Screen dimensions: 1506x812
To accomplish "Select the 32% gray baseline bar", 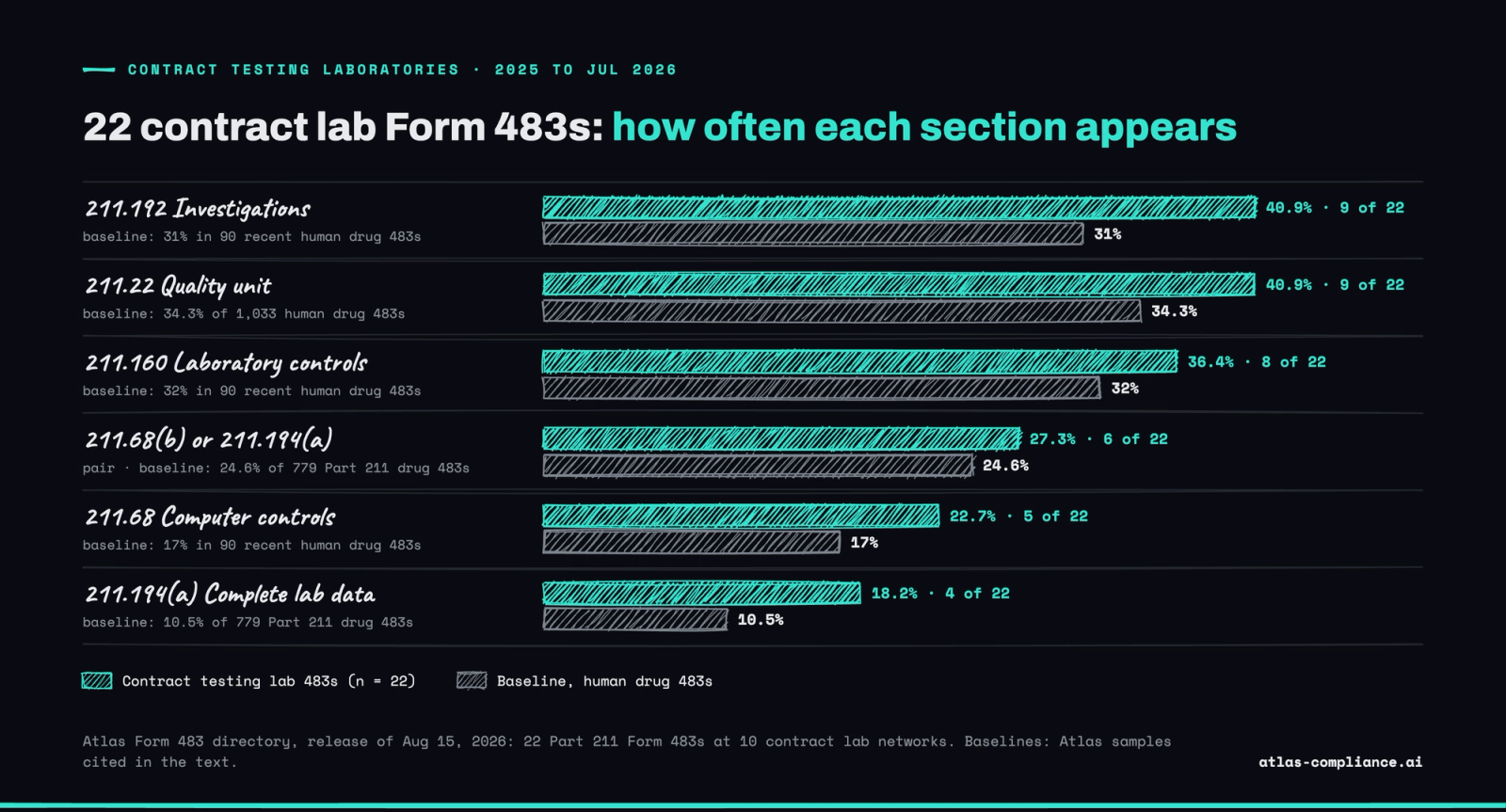I will 822,388.
